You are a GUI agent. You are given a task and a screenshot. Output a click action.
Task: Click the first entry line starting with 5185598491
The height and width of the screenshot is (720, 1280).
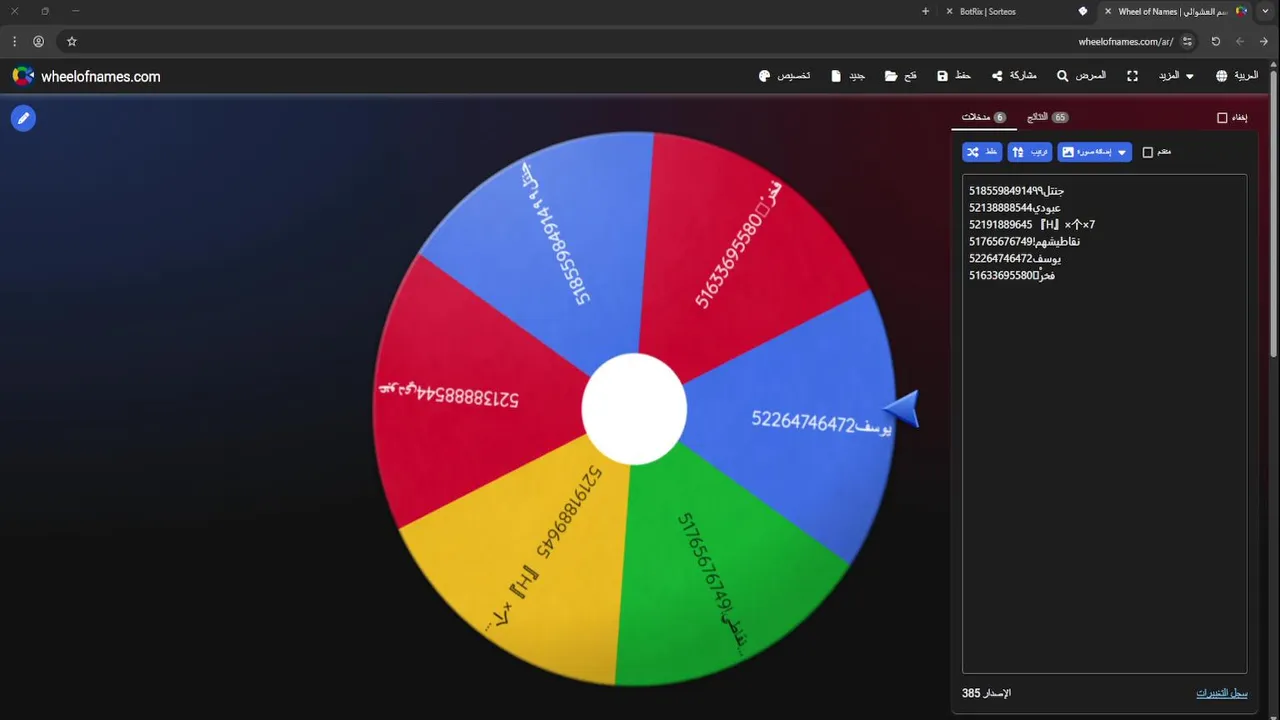1016,191
